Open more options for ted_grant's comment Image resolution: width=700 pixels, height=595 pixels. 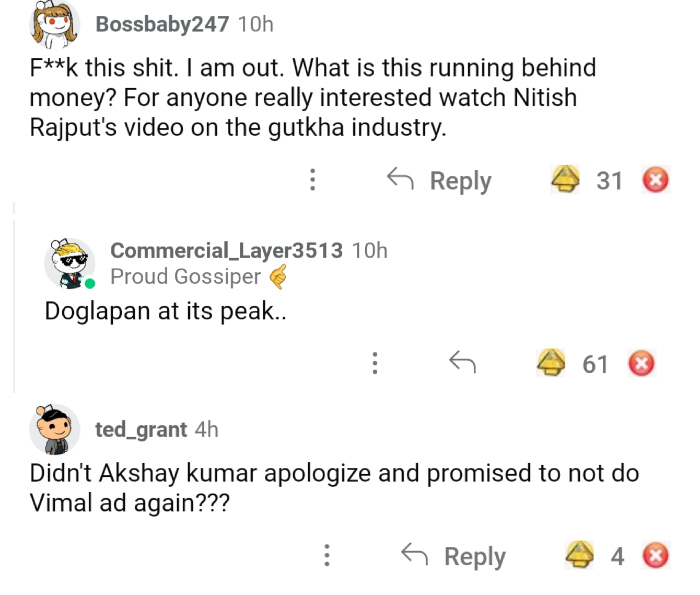tap(327, 556)
